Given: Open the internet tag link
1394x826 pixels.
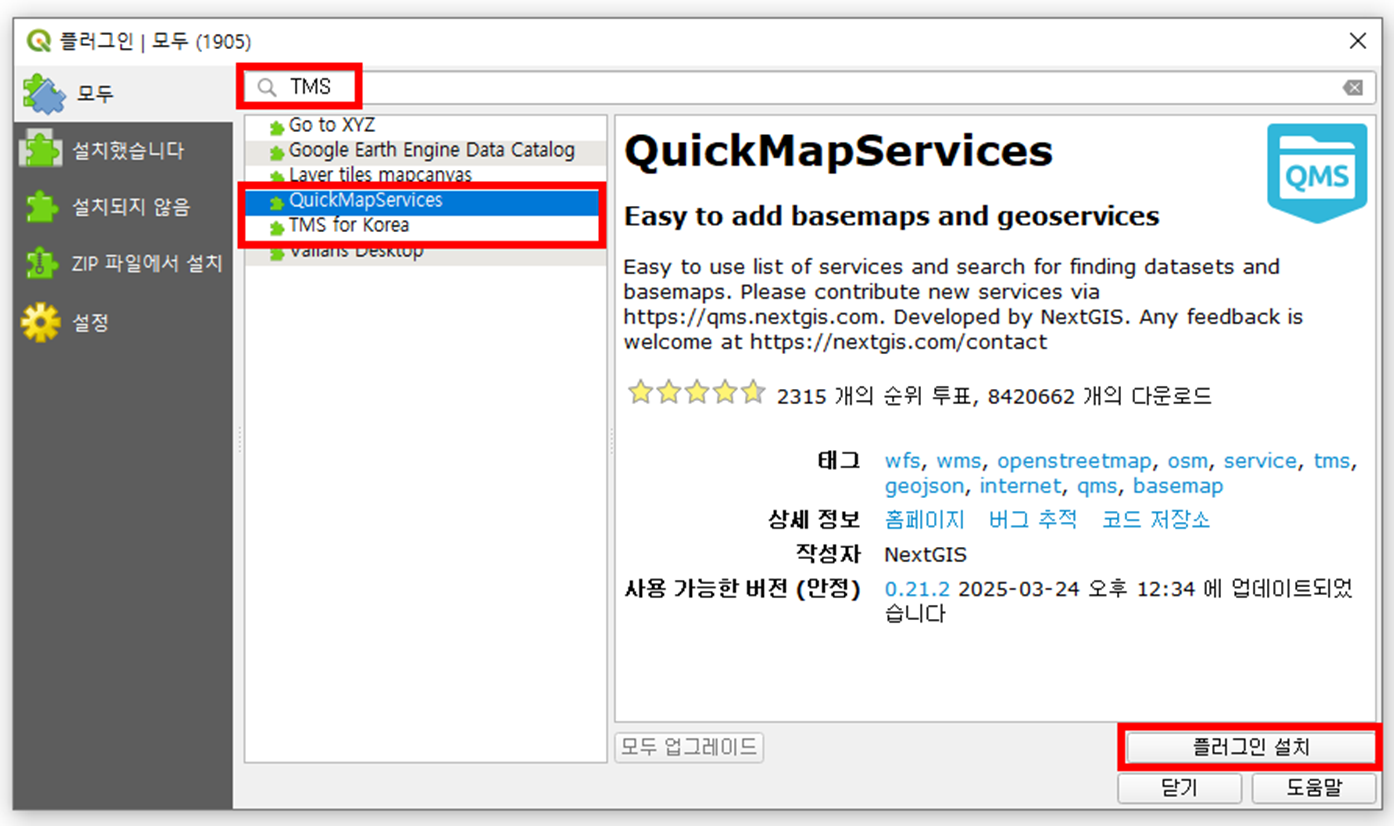Looking at the screenshot, I should point(1020,486).
